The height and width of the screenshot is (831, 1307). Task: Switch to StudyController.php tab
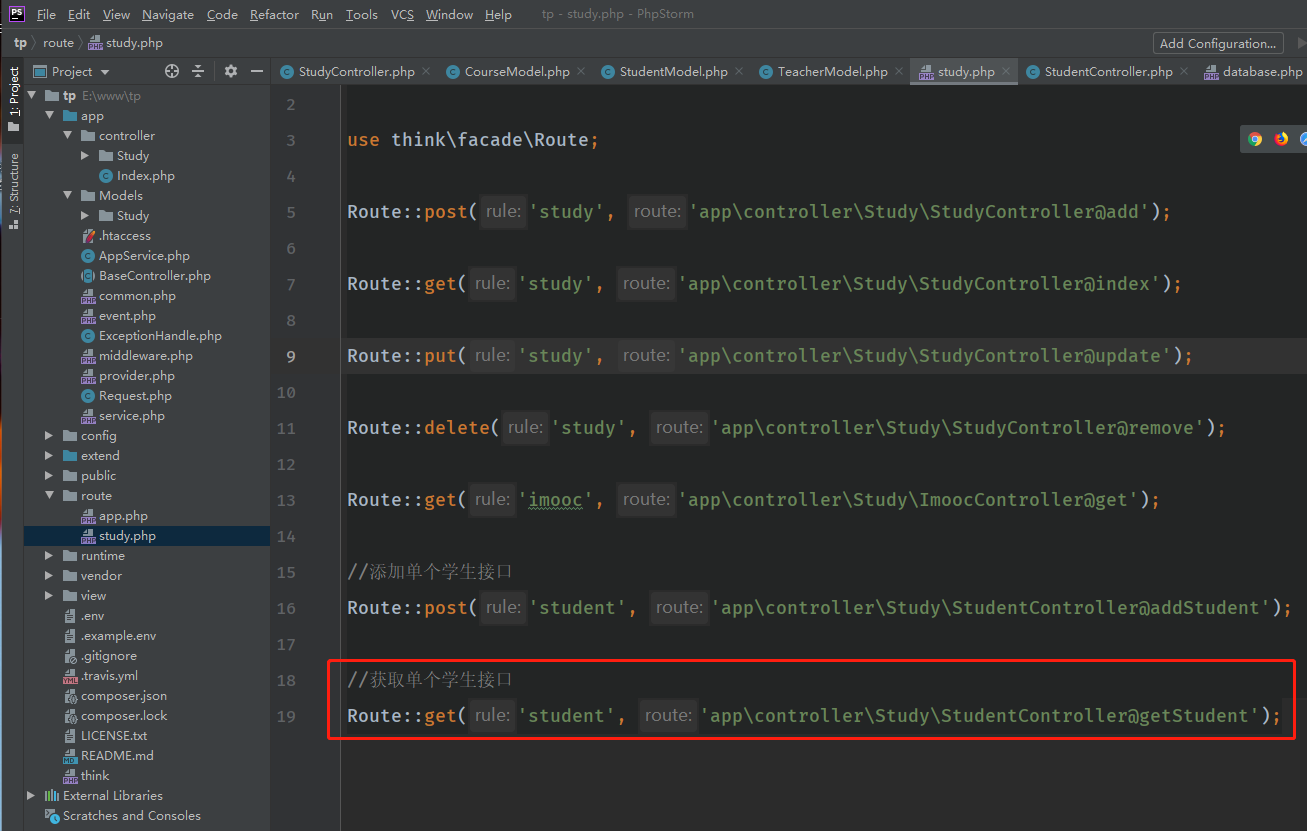coord(356,72)
